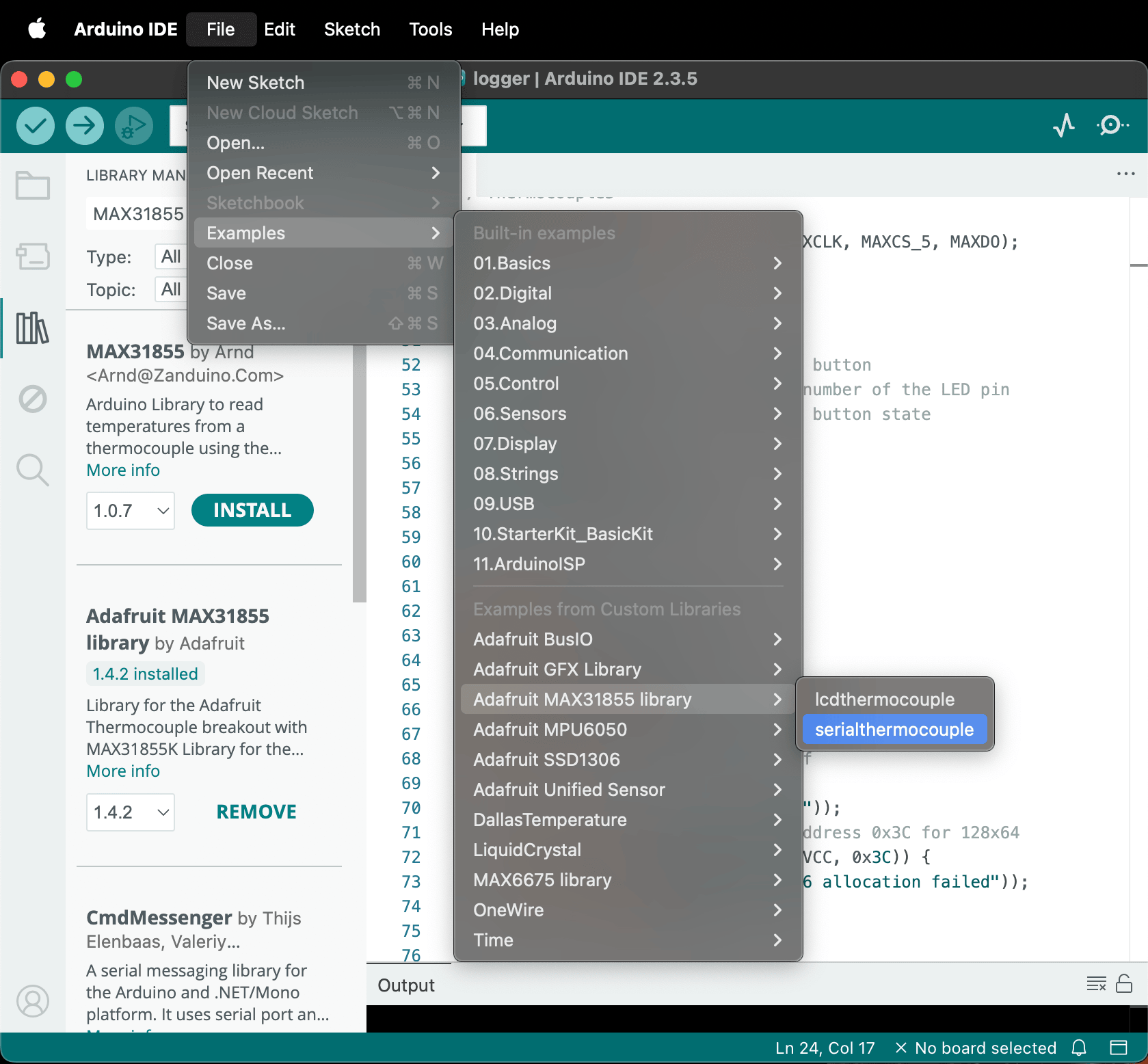Open the Search sidebar panel
The height and width of the screenshot is (1064, 1148).
(32, 470)
